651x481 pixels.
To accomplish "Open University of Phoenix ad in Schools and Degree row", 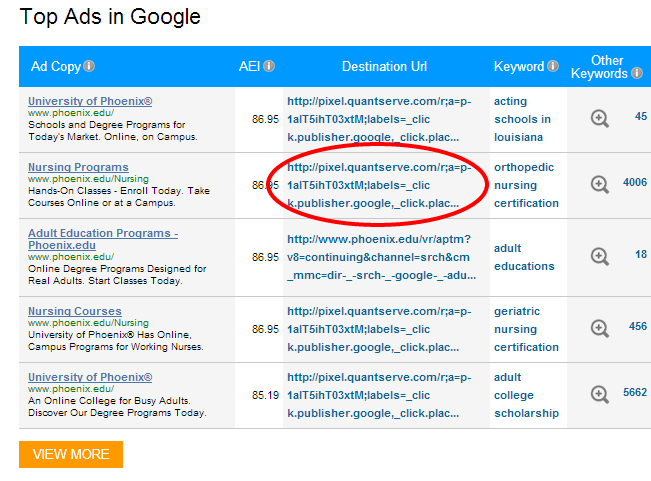I will point(90,101).
